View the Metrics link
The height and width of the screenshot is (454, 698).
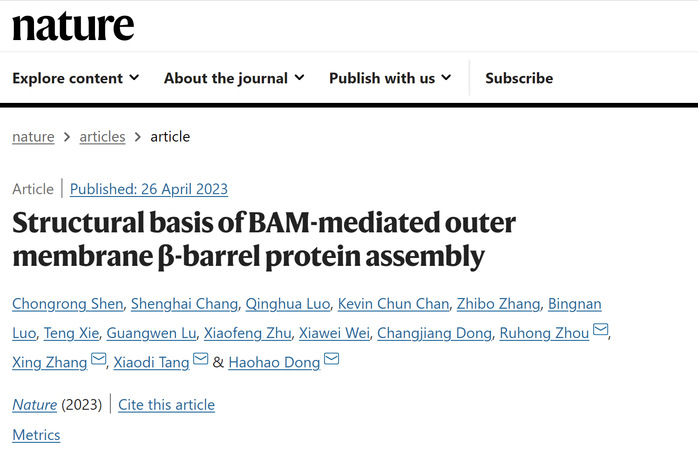click(36, 435)
